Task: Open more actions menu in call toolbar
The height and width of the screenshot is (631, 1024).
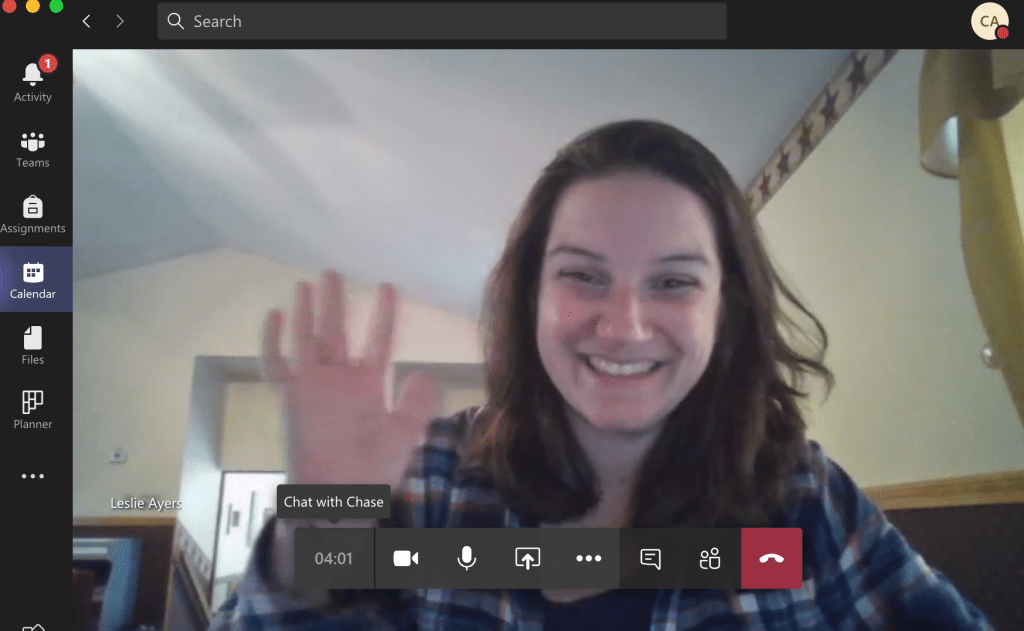Action: (588, 559)
